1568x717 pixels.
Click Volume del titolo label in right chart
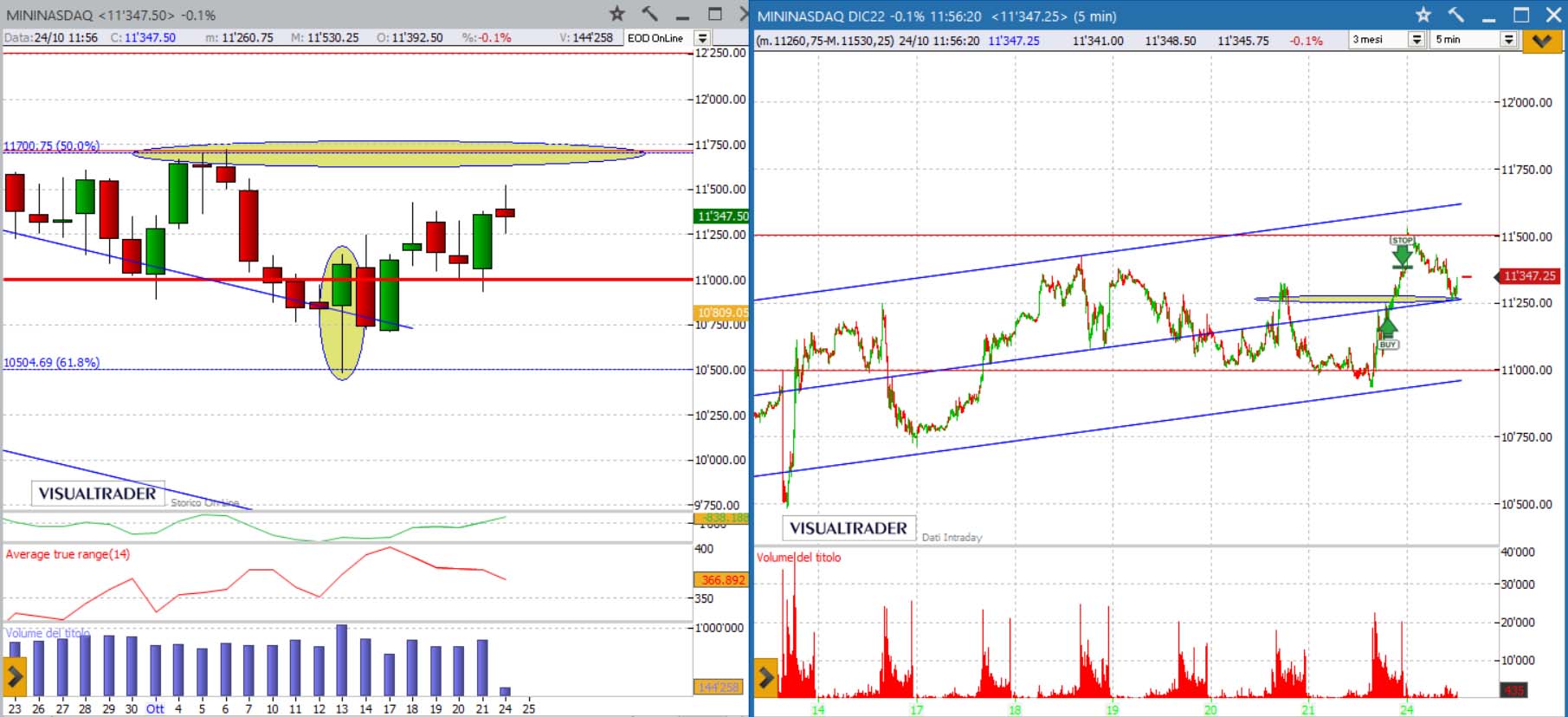coord(798,557)
